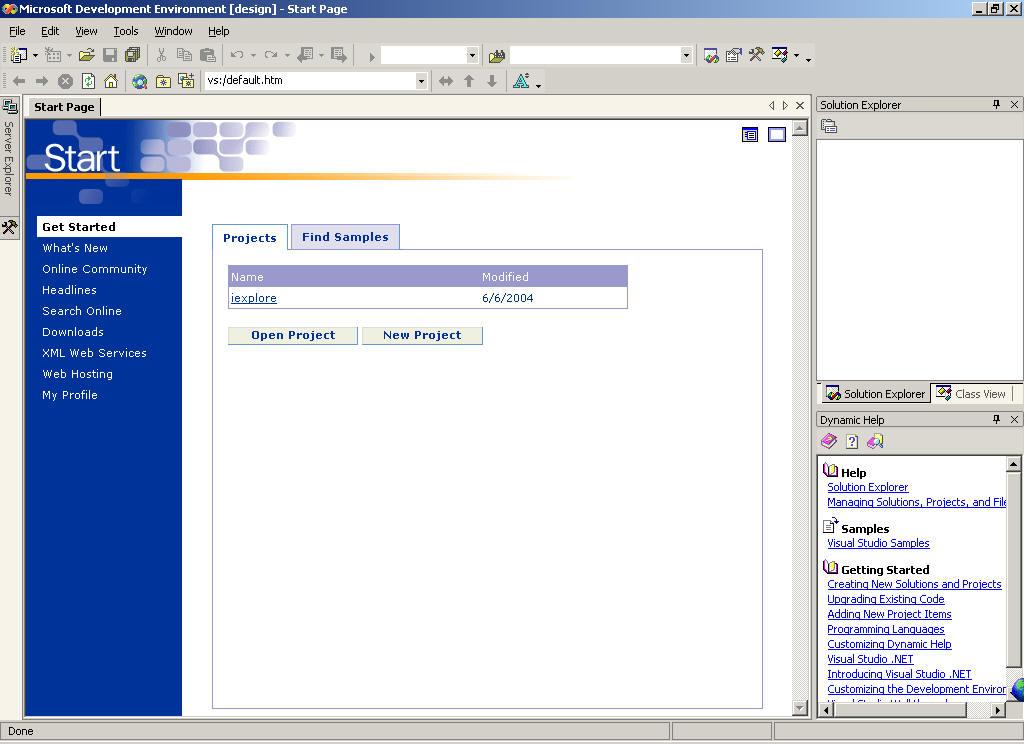Open the Undo history dropdown arrow
This screenshot has width=1024, height=744.
tap(253, 56)
